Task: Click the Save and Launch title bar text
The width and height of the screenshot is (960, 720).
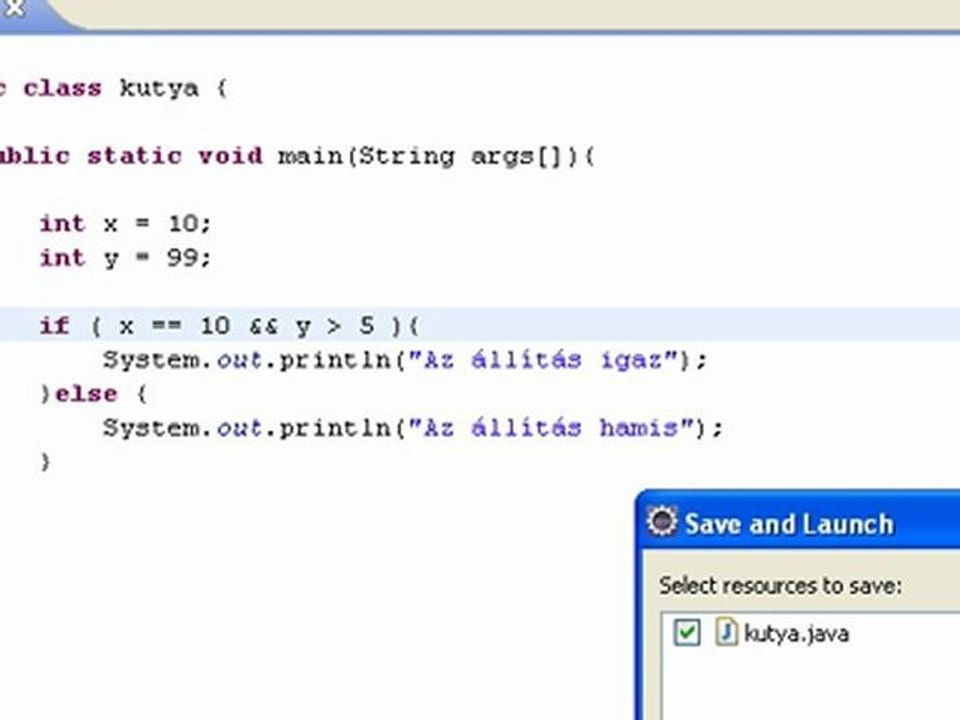Action: 789,524
